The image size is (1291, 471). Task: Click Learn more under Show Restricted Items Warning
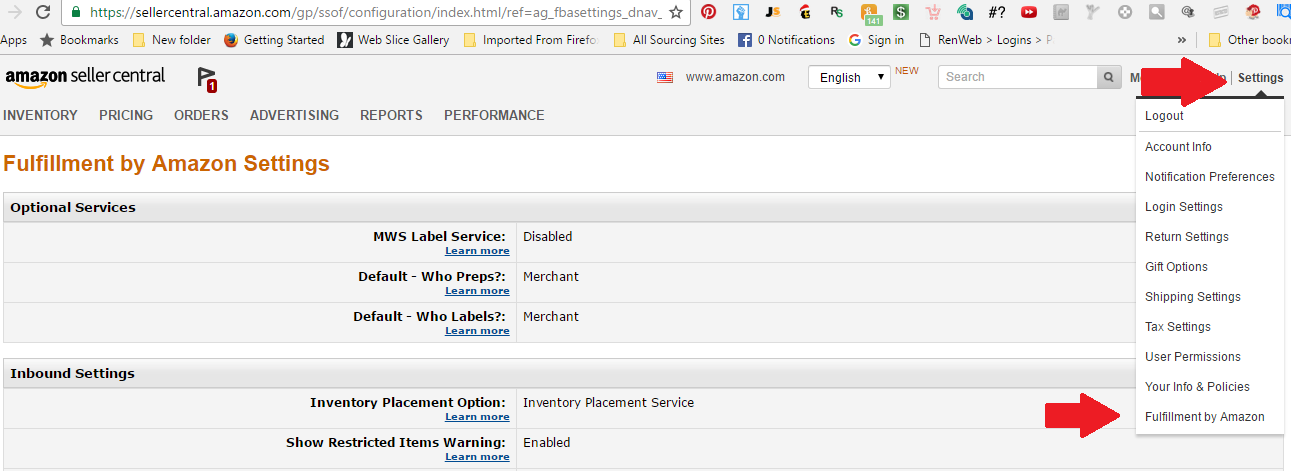tap(477, 457)
